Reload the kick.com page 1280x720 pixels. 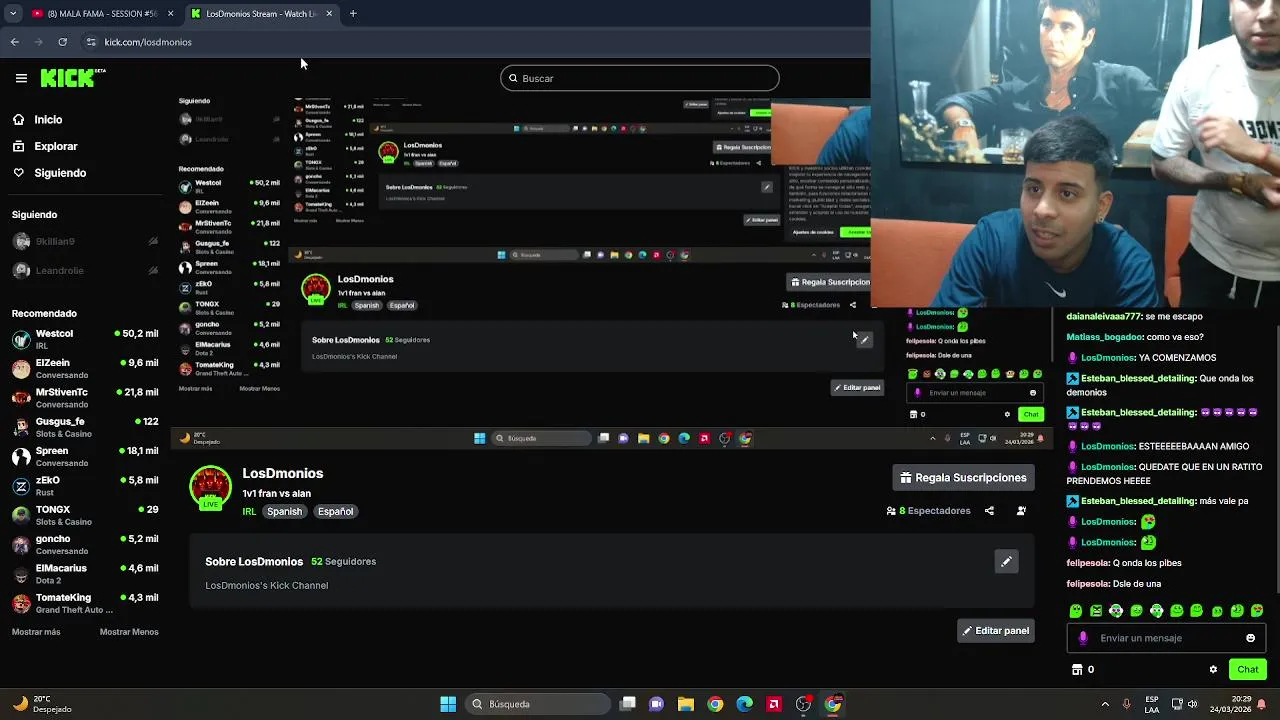(x=62, y=42)
